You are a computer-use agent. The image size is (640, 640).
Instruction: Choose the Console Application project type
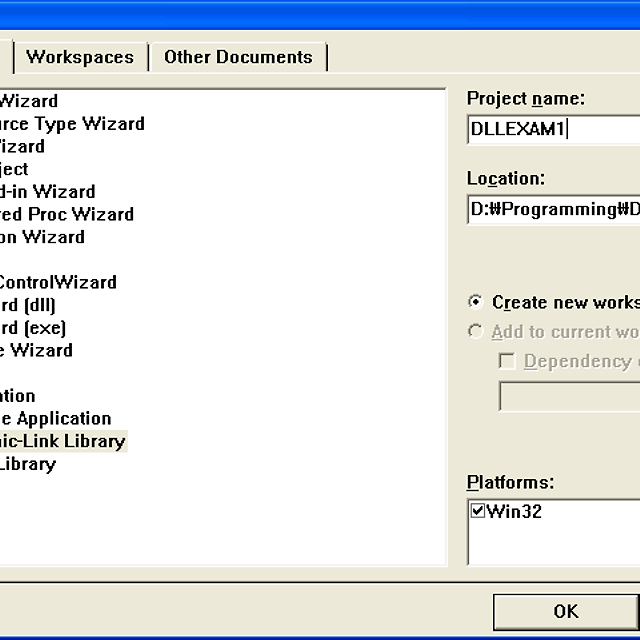[x=56, y=418]
